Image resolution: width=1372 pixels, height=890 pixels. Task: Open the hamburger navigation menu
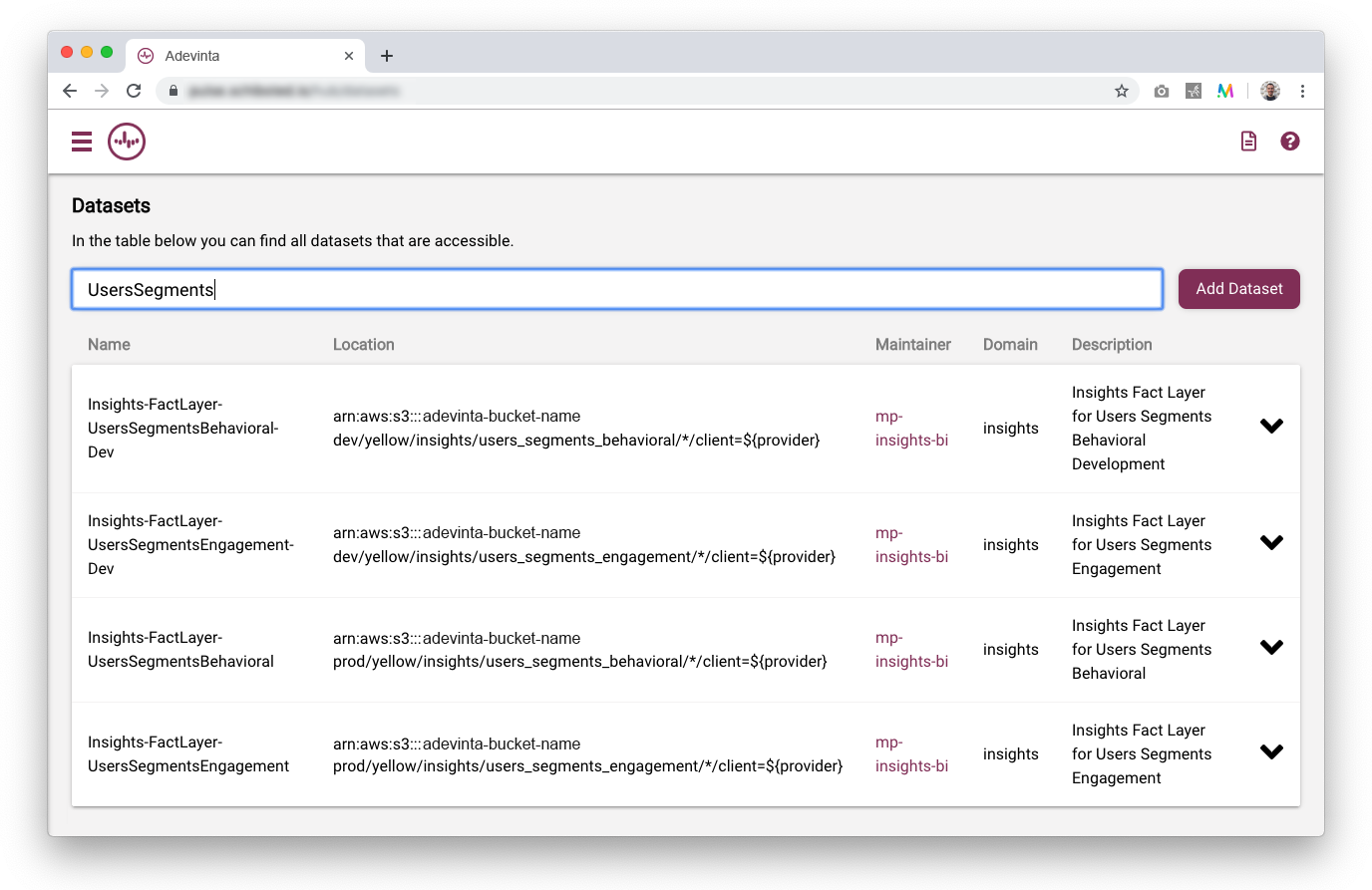pos(82,142)
